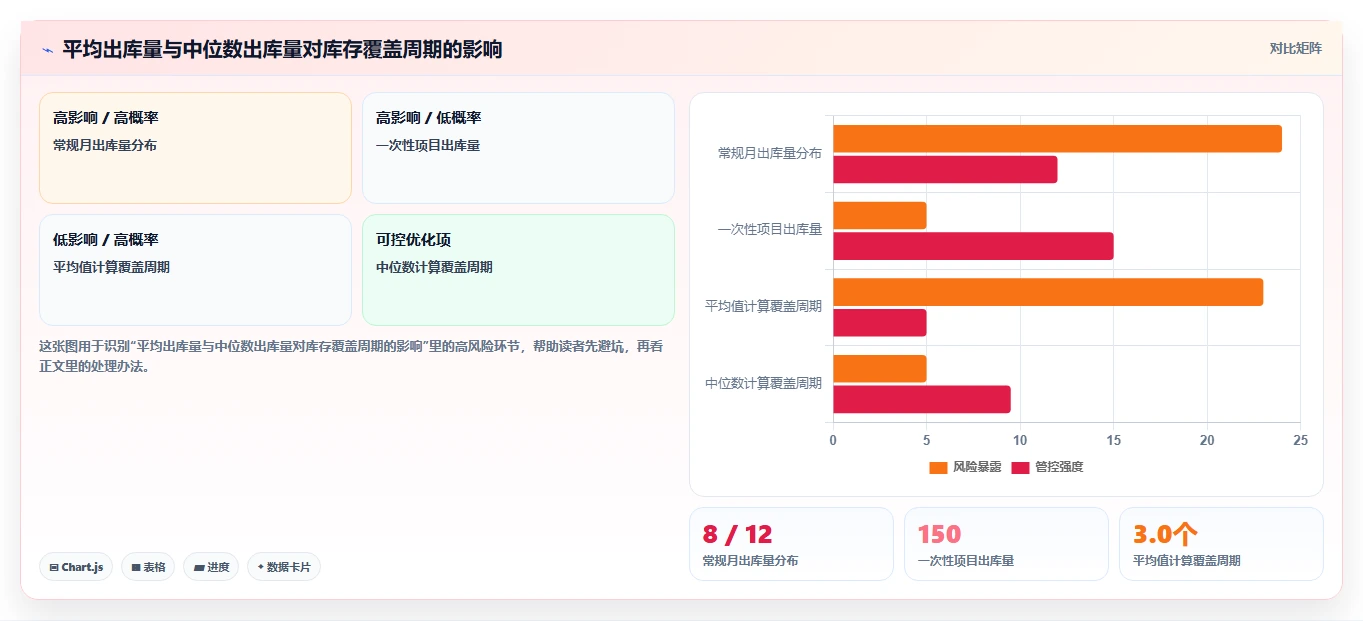This screenshot has width=1363, height=621.
Task: Click the lightning icon beside the main title
Action: click(48, 50)
